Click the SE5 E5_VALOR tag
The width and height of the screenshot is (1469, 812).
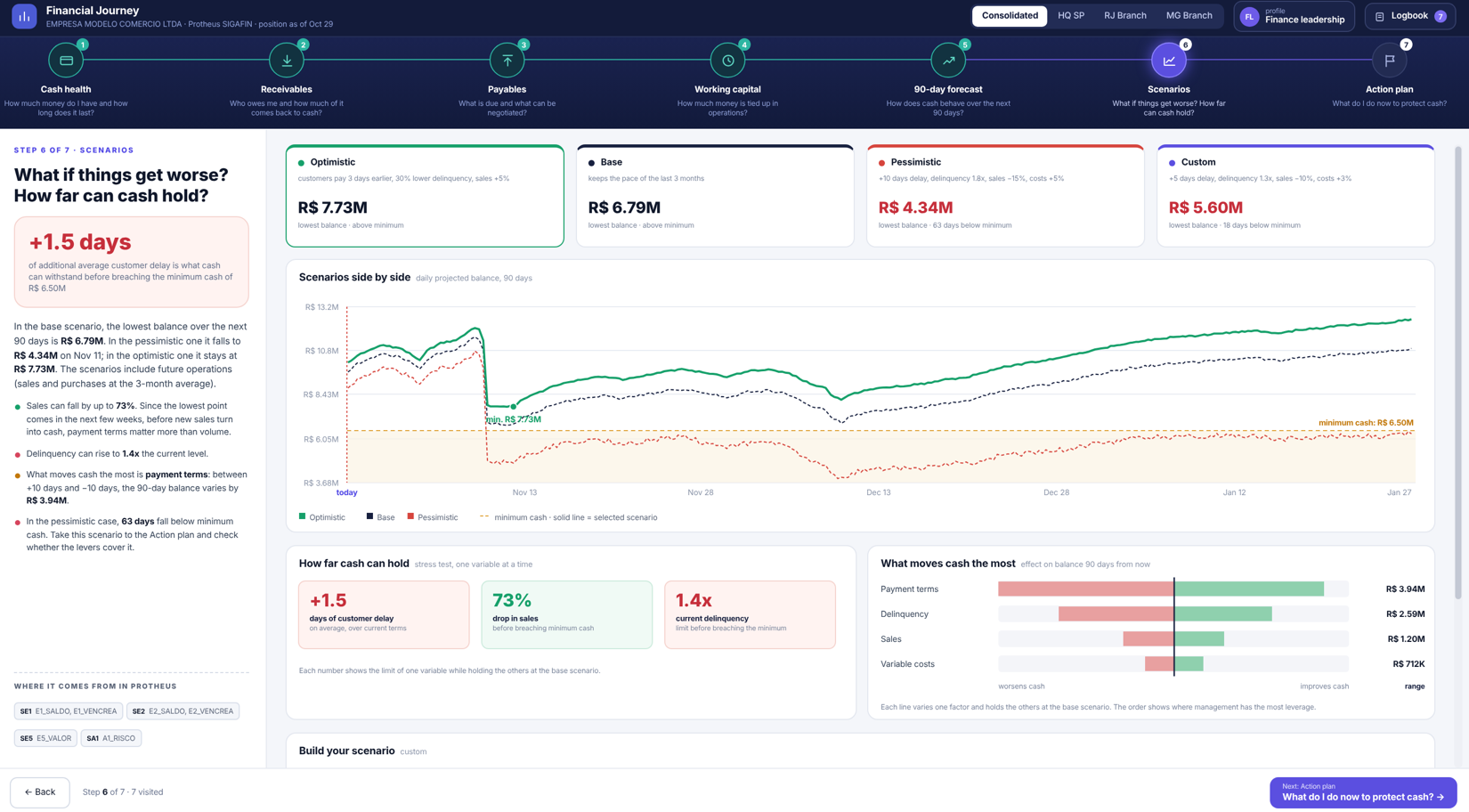(x=45, y=738)
